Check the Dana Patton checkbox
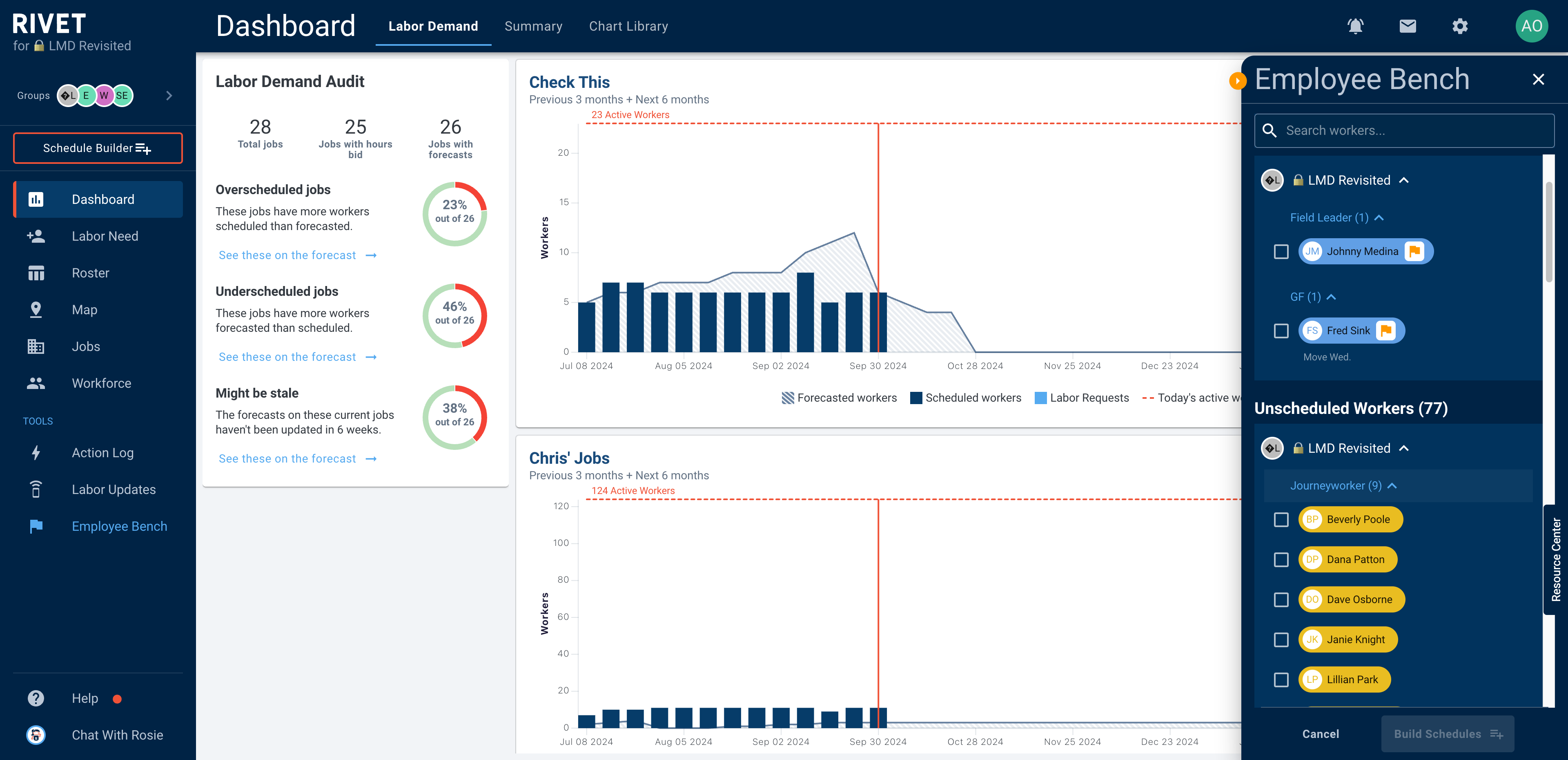1568x760 pixels. click(1281, 560)
